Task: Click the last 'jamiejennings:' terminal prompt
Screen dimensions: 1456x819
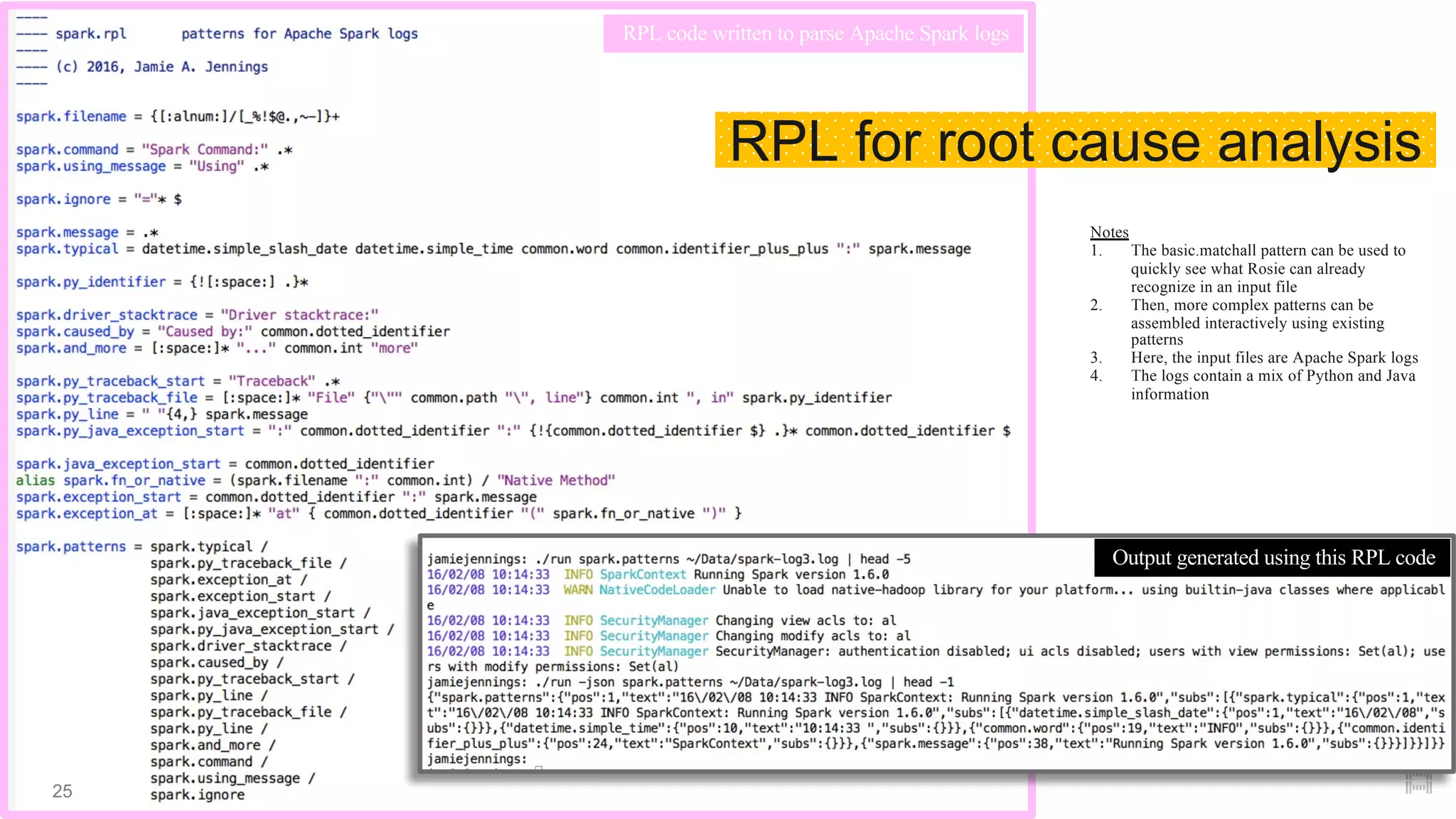Action: (x=477, y=759)
